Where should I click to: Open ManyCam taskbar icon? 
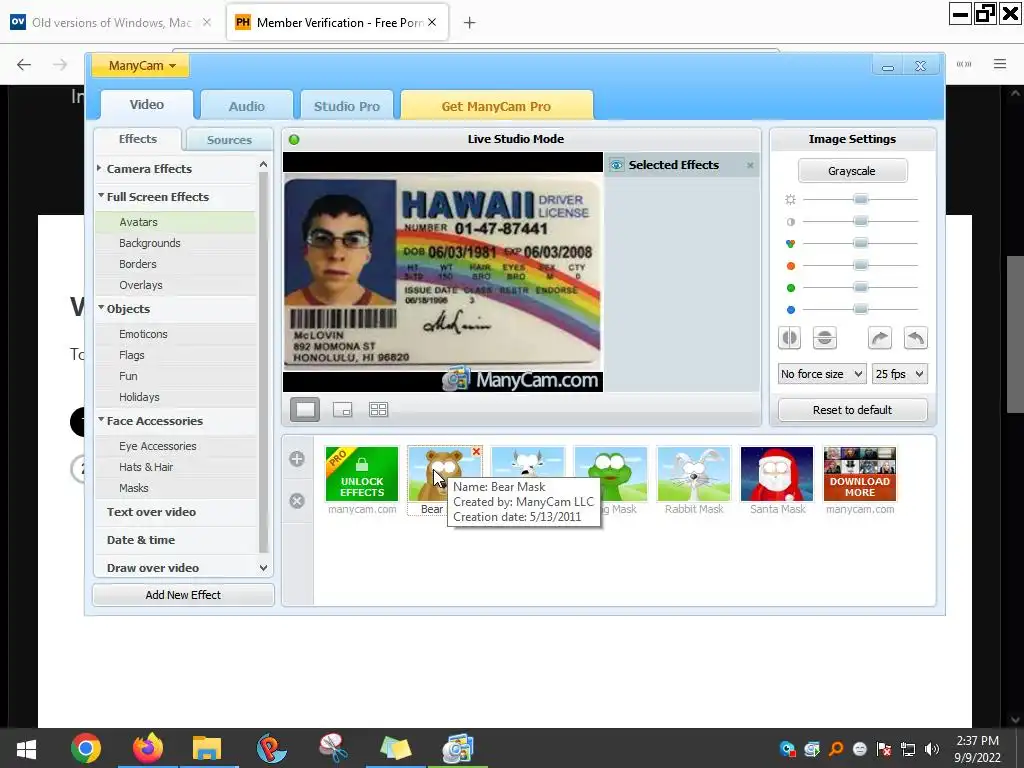click(x=457, y=748)
